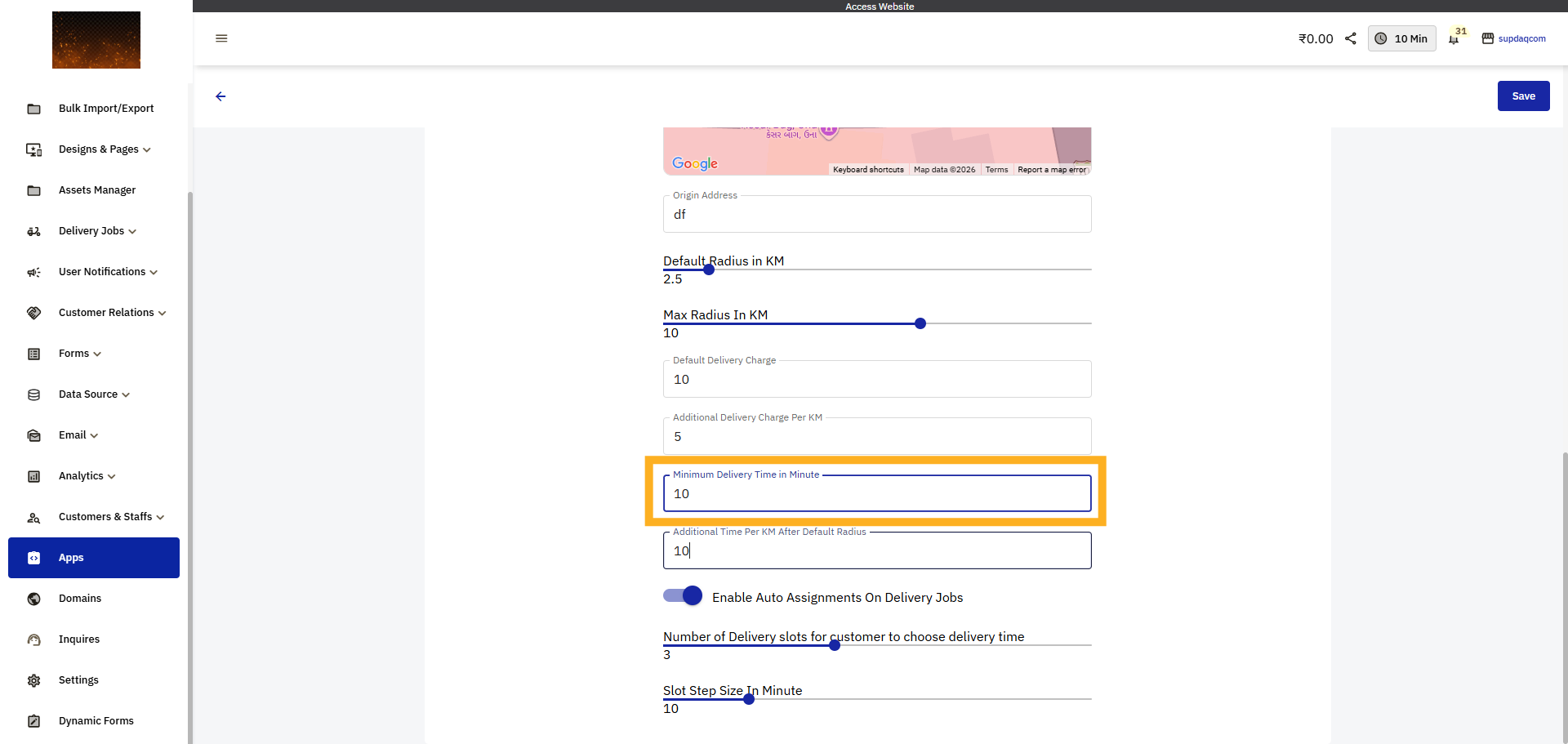Open the supdaqcom store link
This screenshot has width=1568, height=744.
coord(1521,38)
